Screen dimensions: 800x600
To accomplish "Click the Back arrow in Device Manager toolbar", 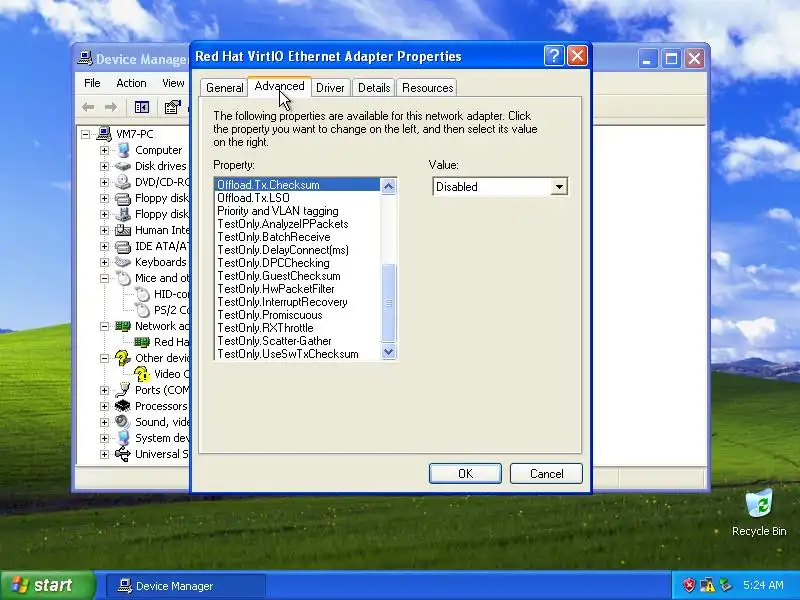I will [x=88, y=107].
